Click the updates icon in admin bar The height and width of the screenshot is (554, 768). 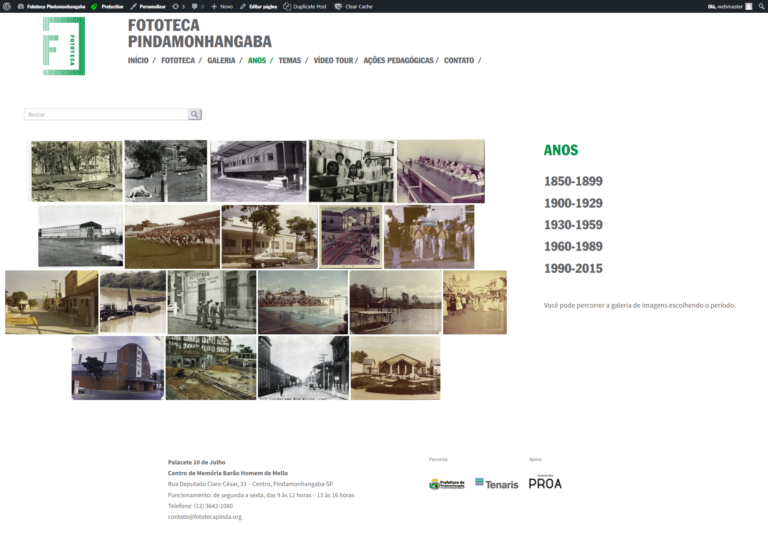coord(178,6)
